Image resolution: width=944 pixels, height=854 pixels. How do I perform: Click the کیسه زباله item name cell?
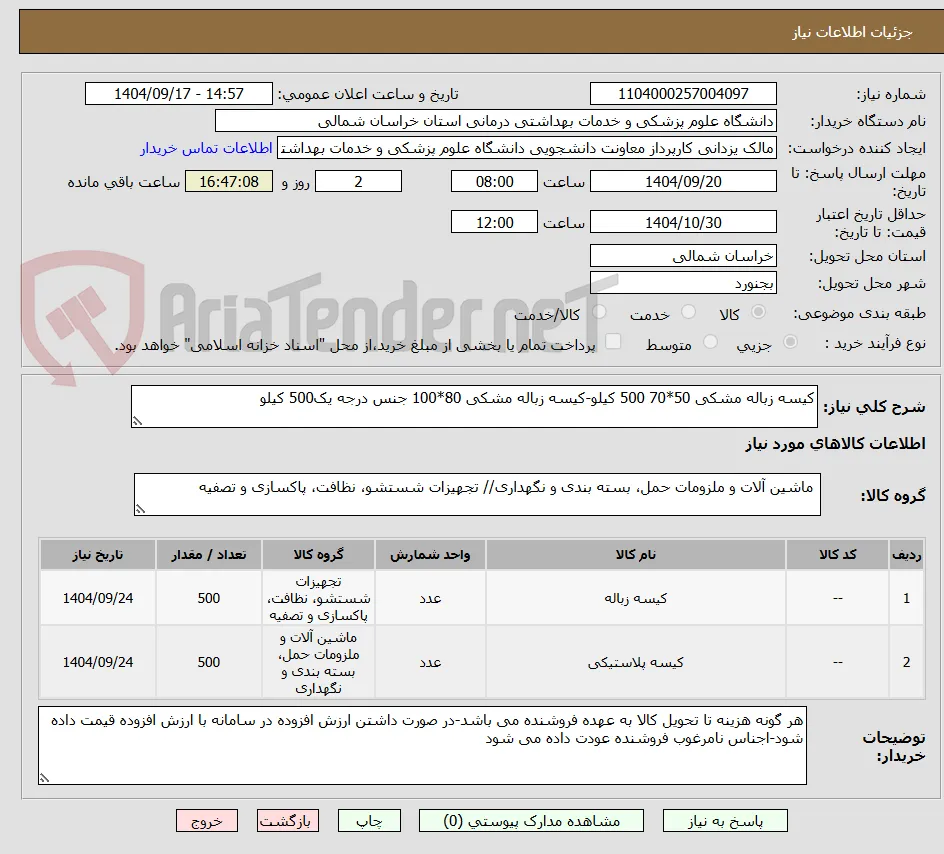tap(636, 598)
